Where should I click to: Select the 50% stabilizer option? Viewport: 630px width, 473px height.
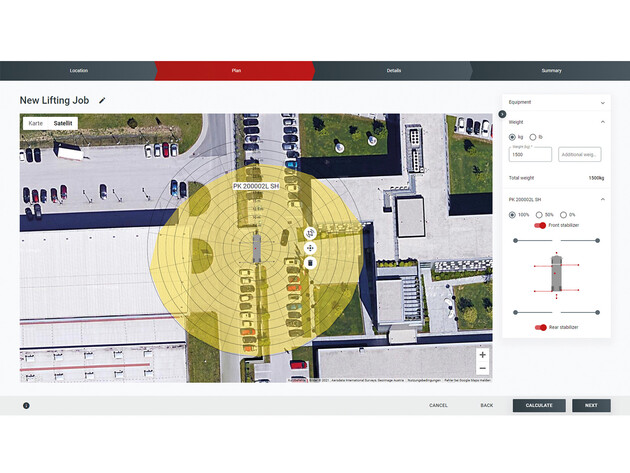[538, 215]
